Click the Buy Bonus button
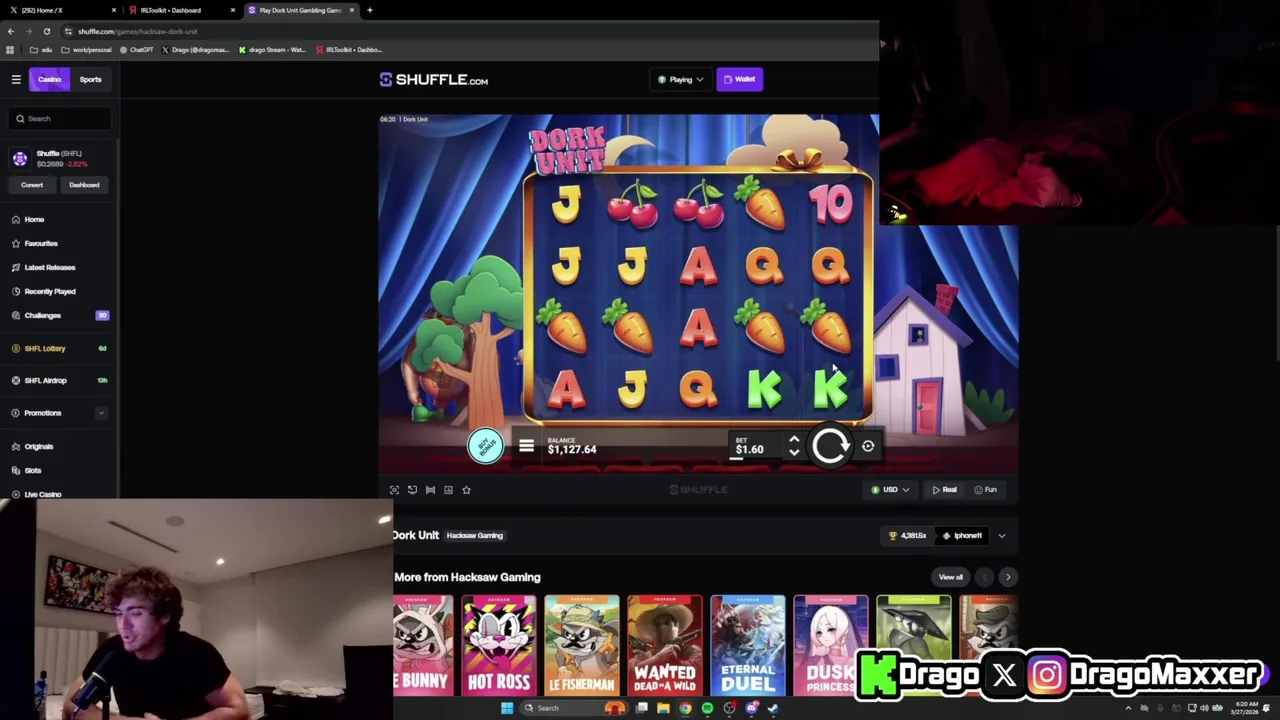This screenshot has width=1280, height=720. click(486, 446)
